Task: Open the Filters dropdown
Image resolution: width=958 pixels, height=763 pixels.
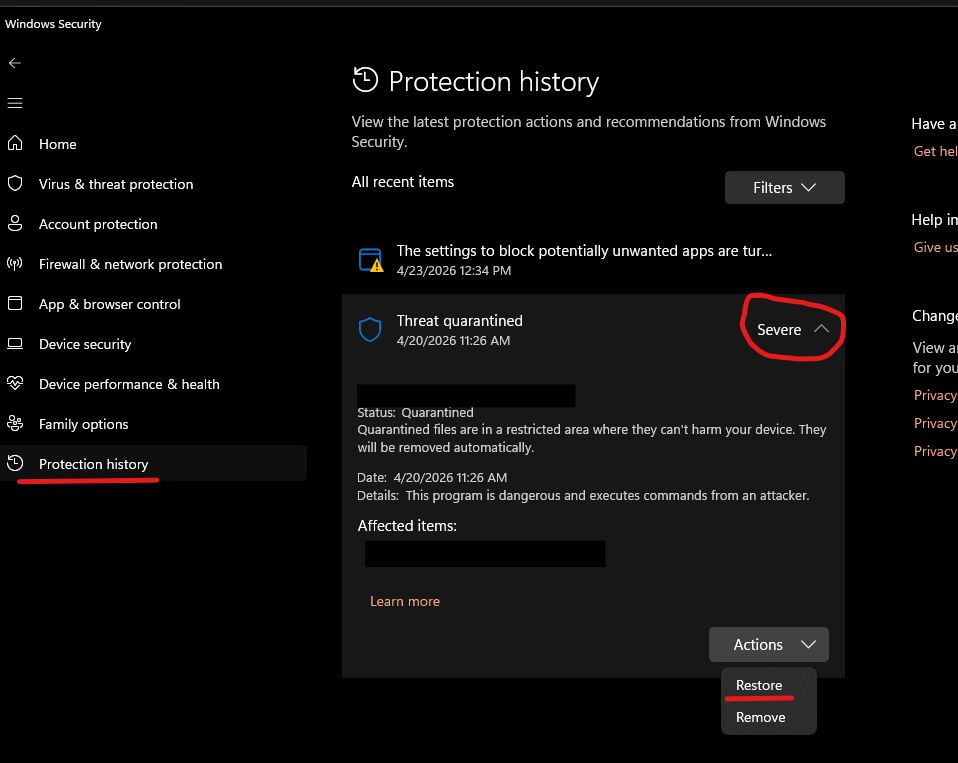Action: (x=784, y=188)
